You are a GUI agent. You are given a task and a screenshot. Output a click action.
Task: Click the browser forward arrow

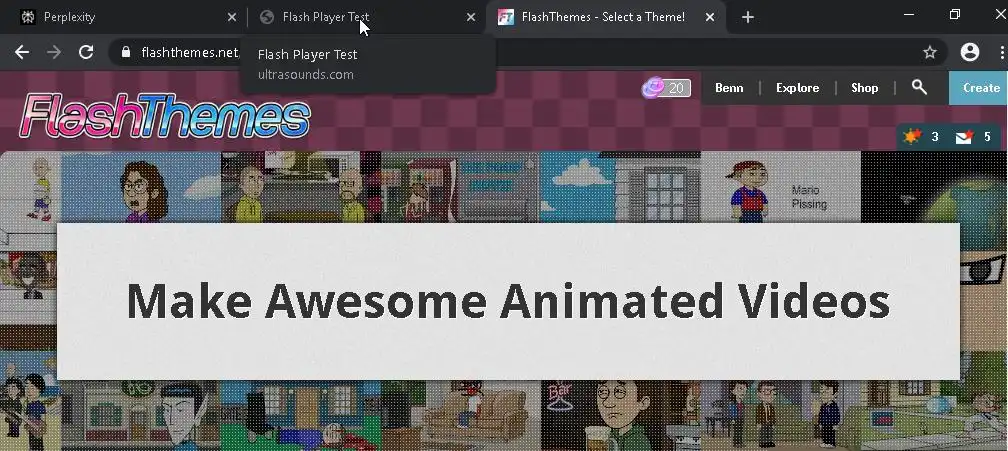click(x=54, y=53)
